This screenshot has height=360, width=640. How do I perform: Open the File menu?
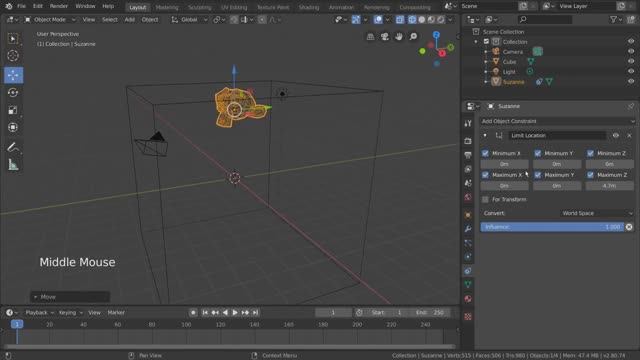(21, 6)
